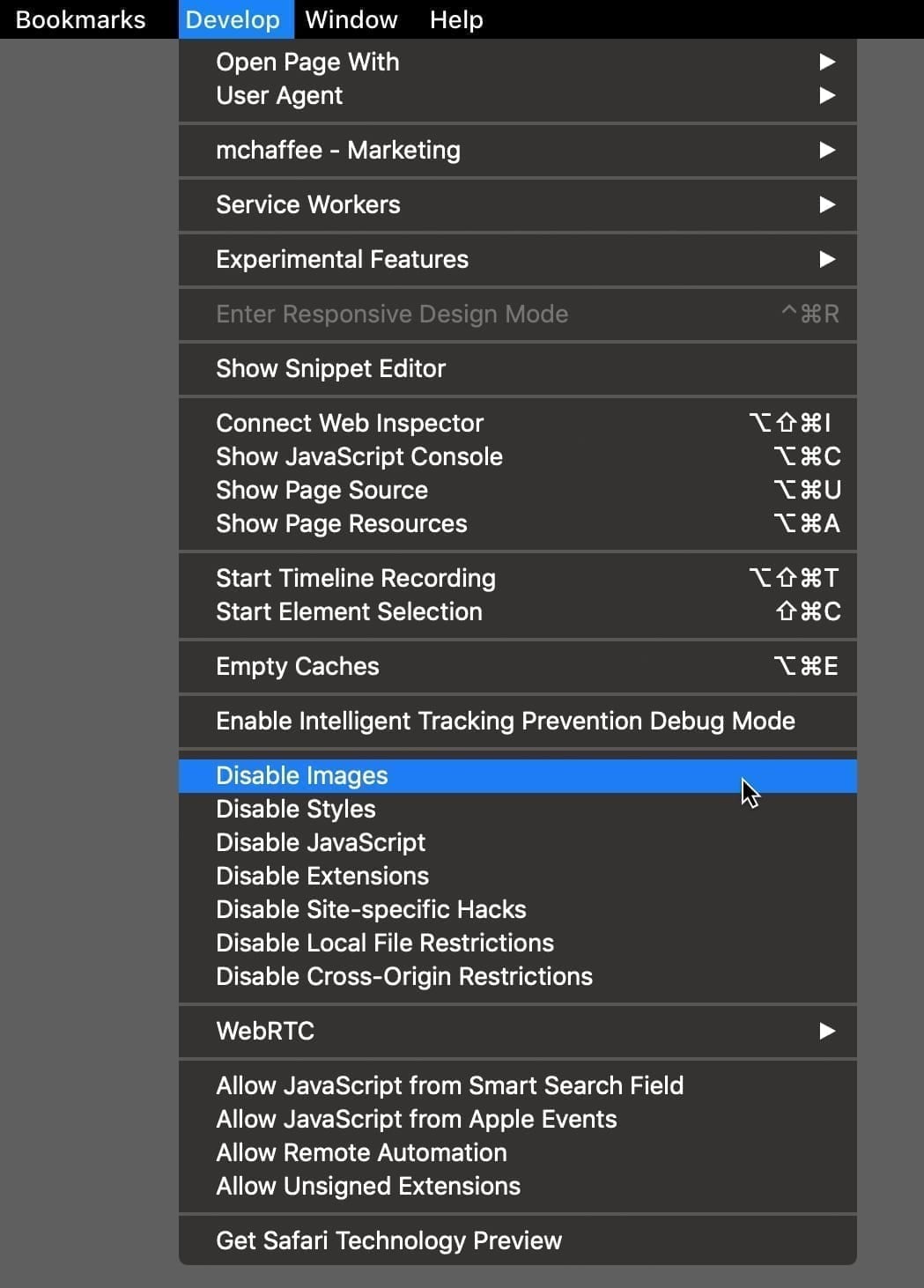Choose Show Page Source

(x=322, y=490)
